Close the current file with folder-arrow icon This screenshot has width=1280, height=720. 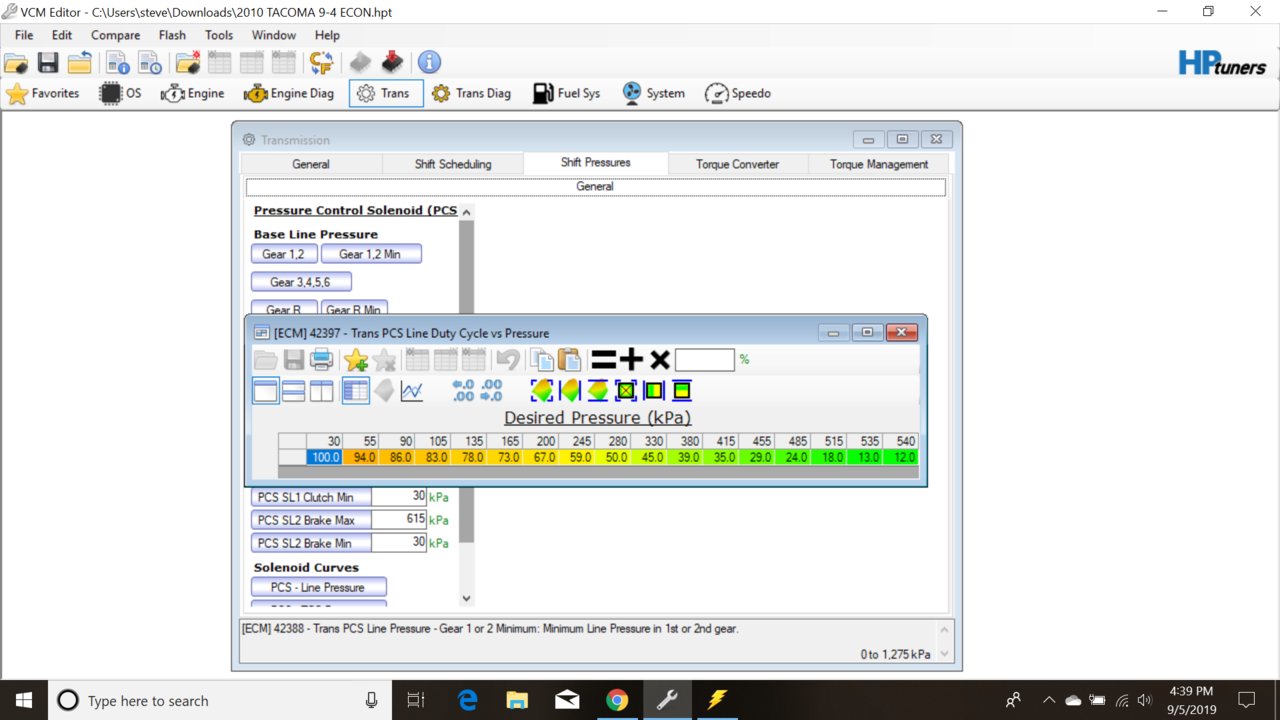point(80,63)
